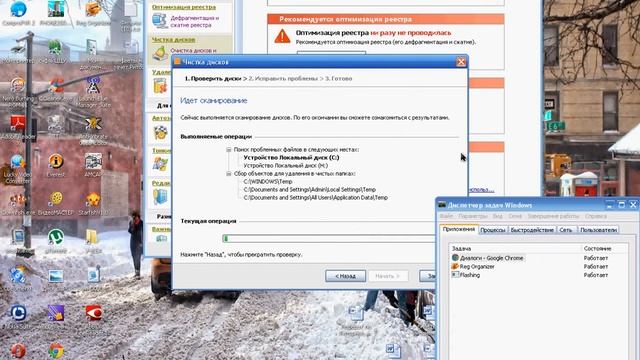Click the orange warning triangle icon

(x=282, y=37)
